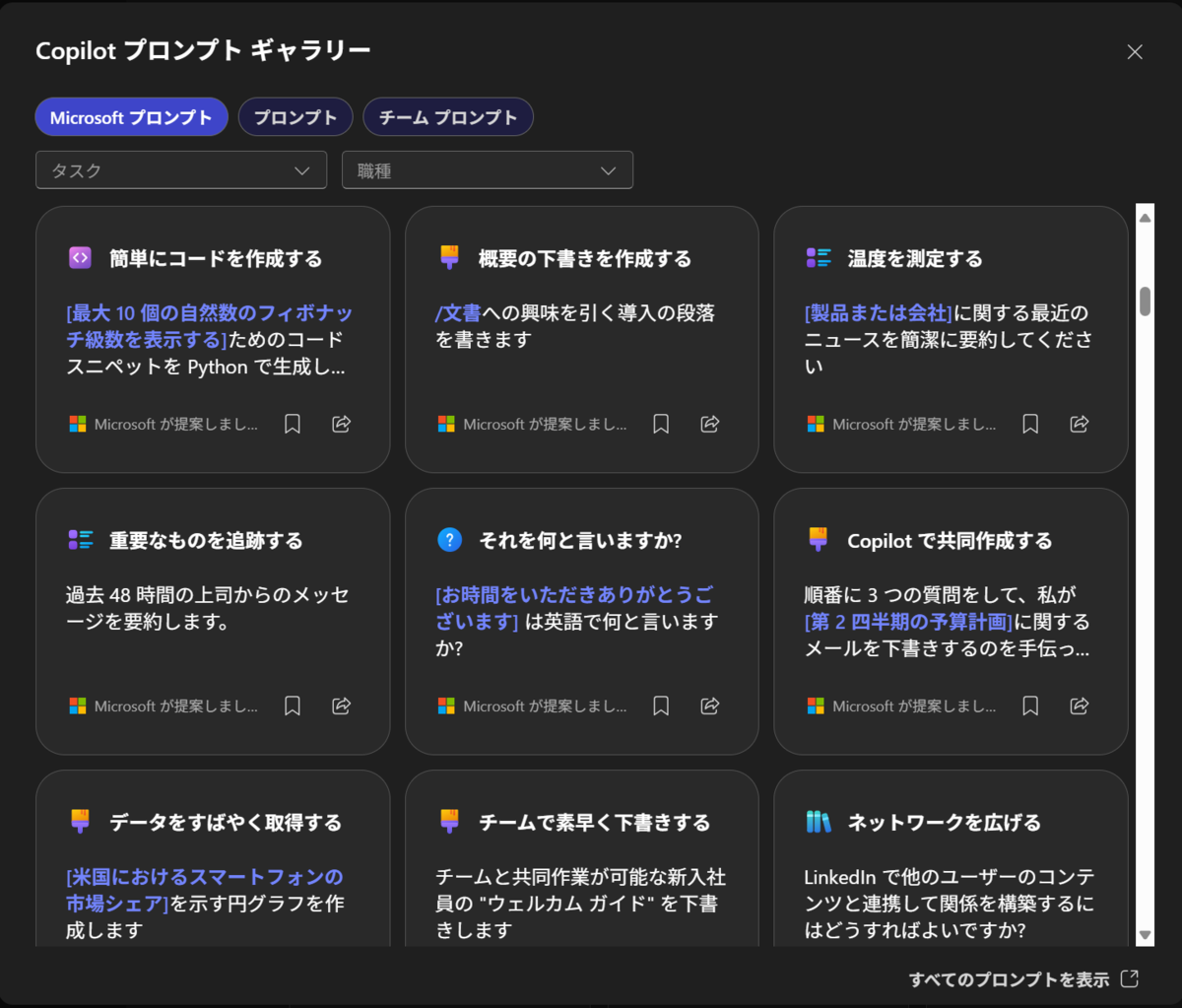Screen dimensions: 1182x1008
Task: Click the scrollbar up arrow
Action: (x=1145, y=218)
